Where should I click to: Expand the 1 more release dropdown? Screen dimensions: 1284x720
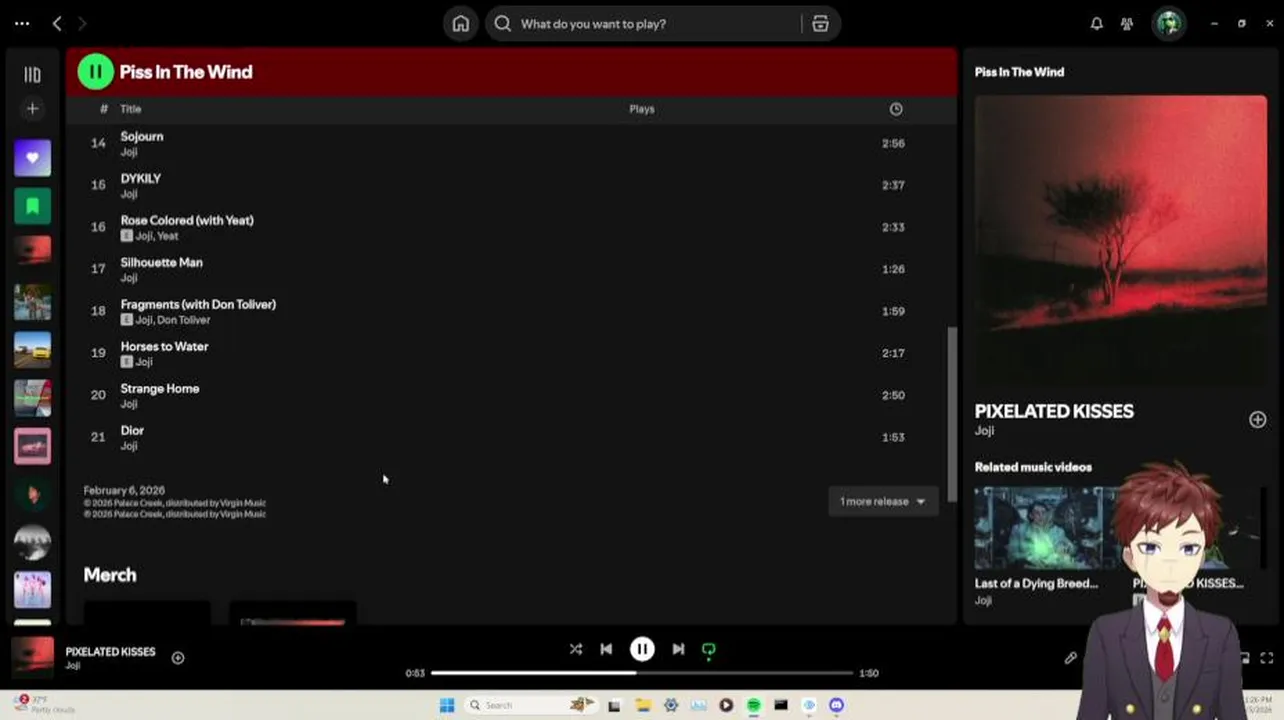point(883,501)
